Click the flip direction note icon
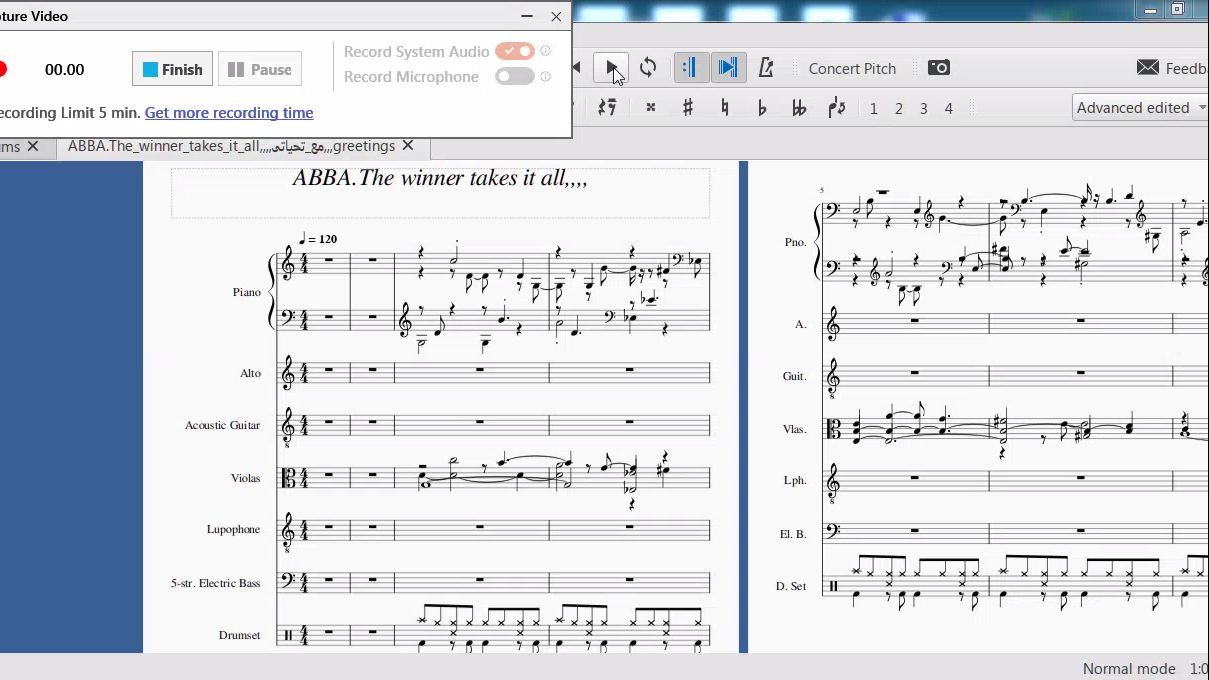The height and width of the screenshot is (680, 1209). click(x=837, y=108)
